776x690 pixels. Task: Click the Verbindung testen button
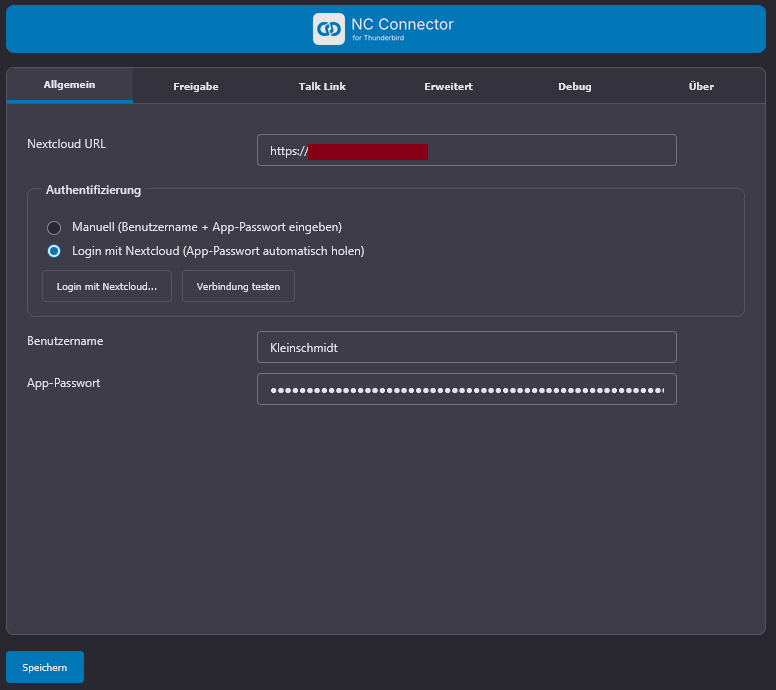(x=238, y=286)
